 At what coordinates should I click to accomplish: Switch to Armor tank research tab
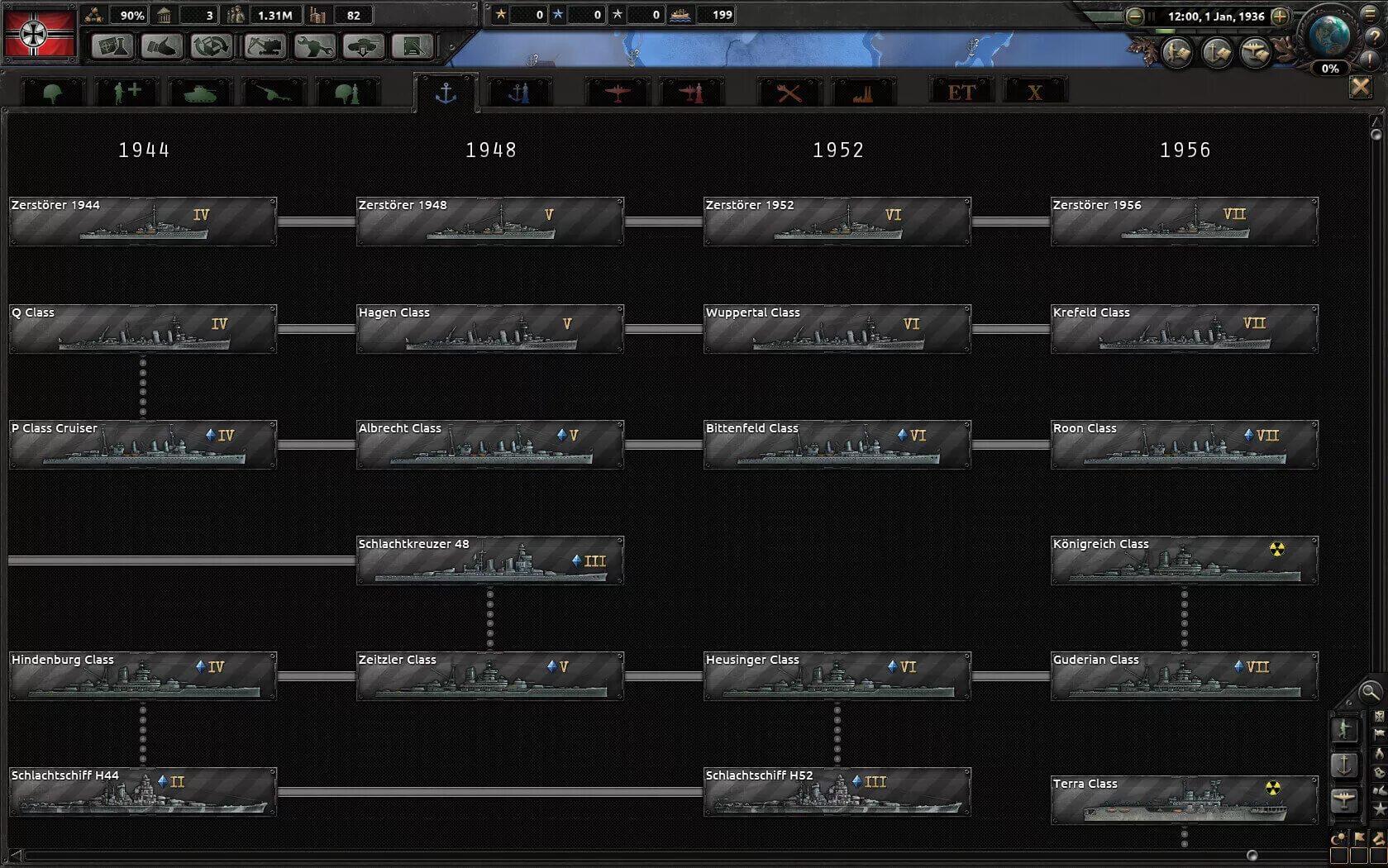(200, 92)
